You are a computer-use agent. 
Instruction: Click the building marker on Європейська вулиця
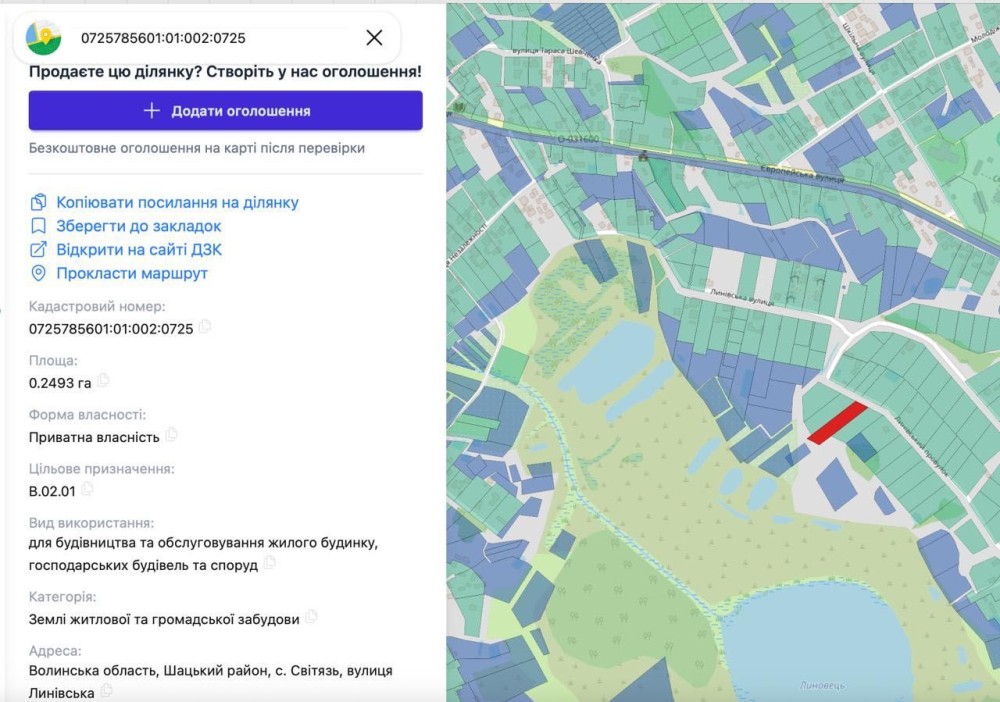[x=643, y=156]
